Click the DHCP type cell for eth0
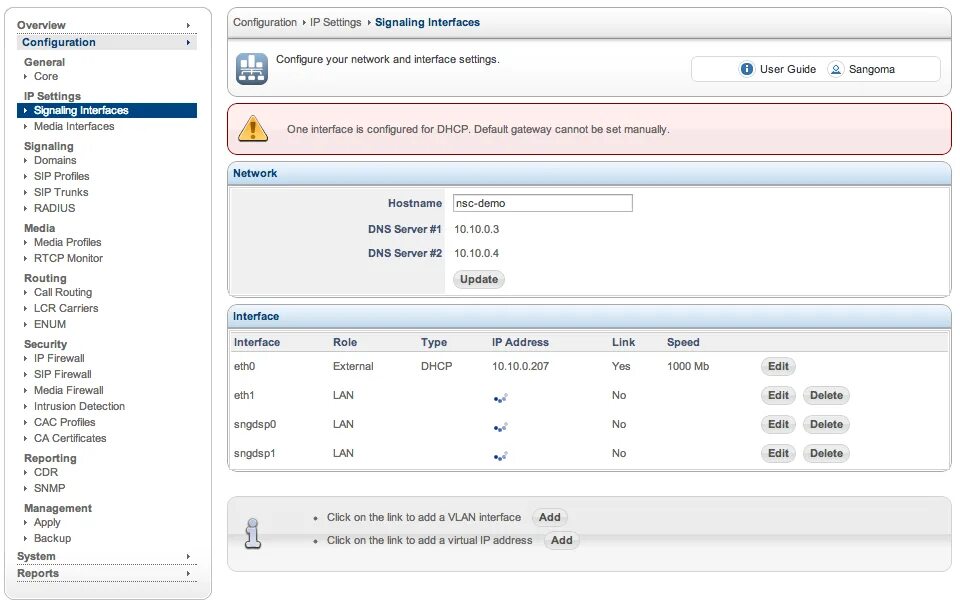The image size is (960, 607). (x=437, y=366)
